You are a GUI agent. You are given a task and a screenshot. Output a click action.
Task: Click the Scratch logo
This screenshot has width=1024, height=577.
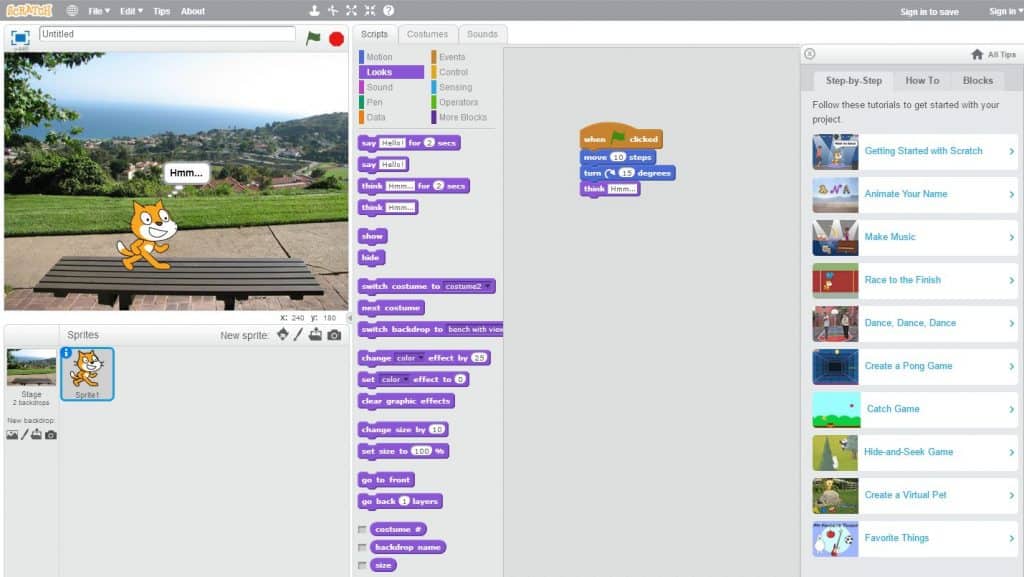coord(29,10)
